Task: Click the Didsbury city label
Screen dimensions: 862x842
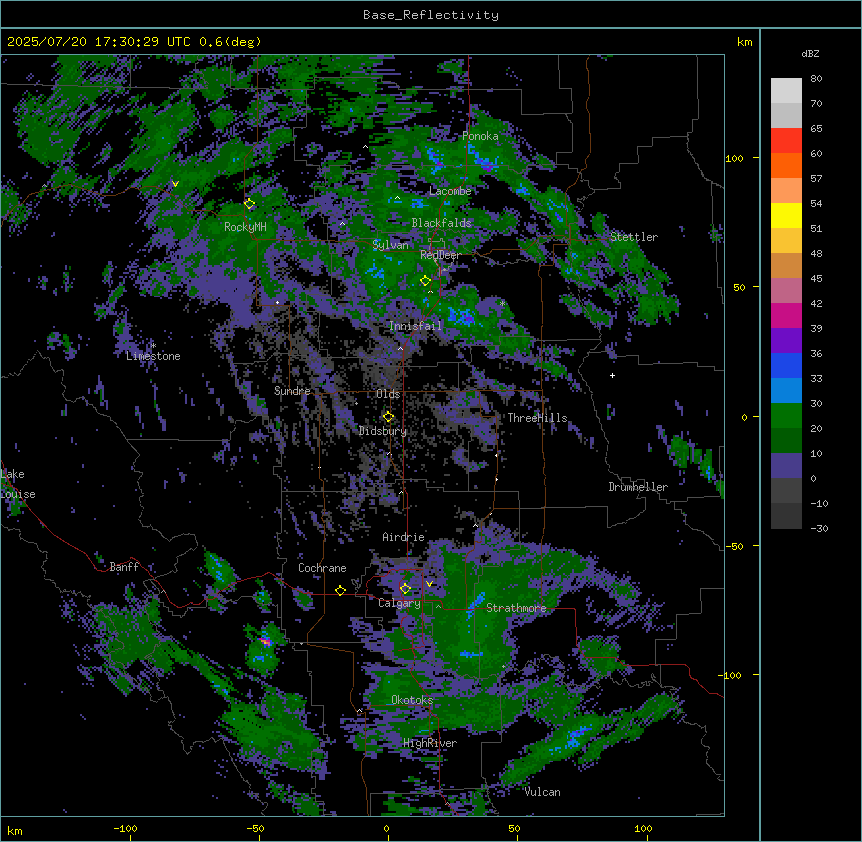Action: 383,431
